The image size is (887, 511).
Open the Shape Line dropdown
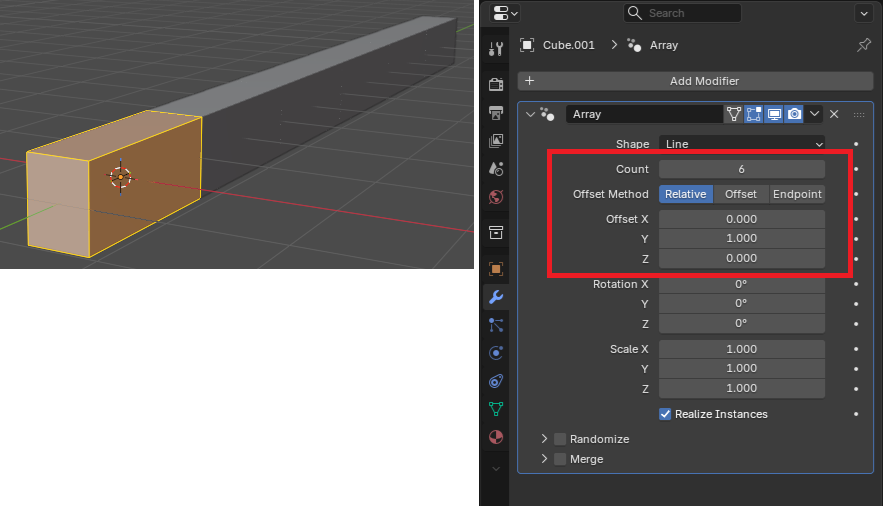coord(742,144)
